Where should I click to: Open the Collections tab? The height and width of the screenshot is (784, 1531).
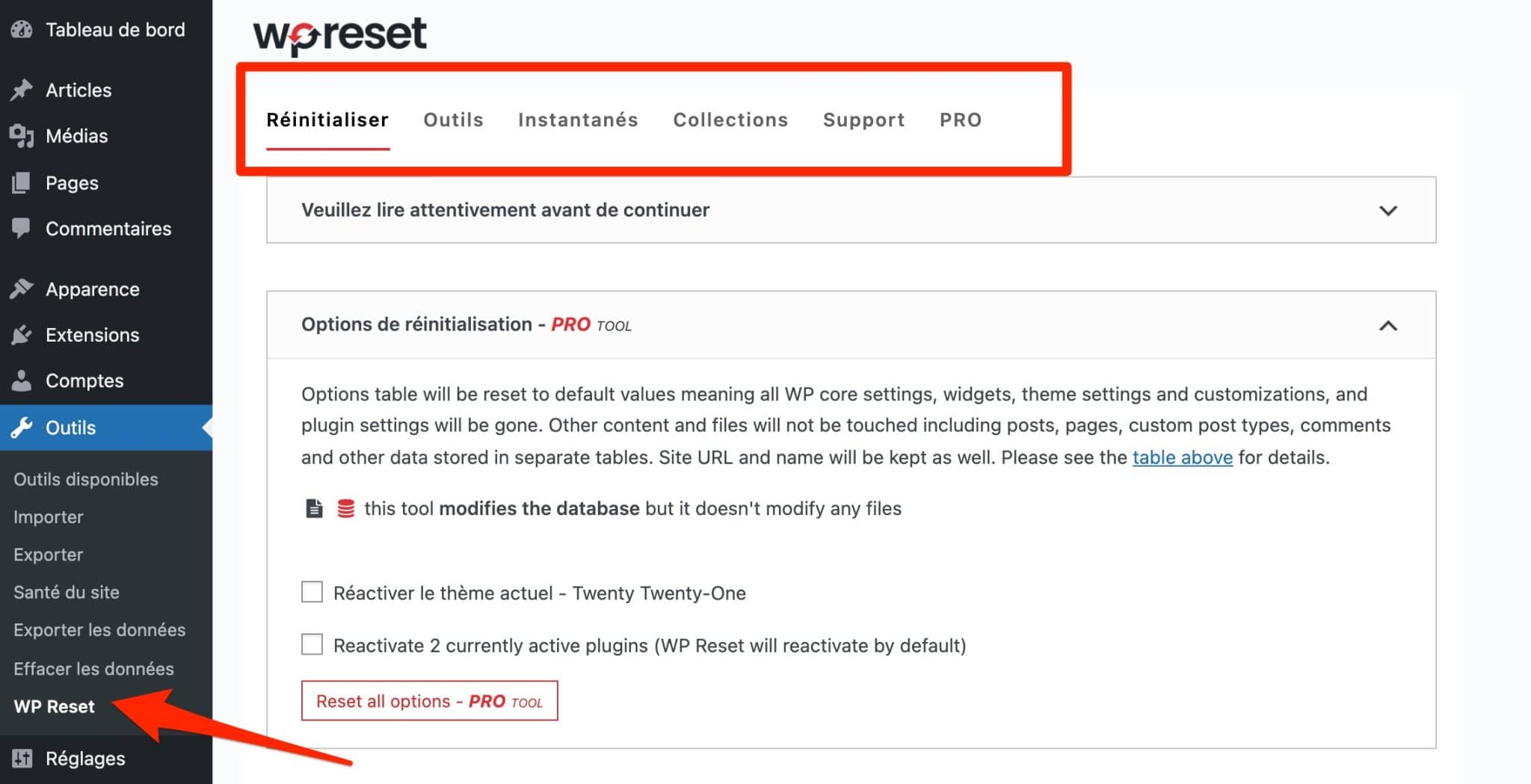click(730, 120)
